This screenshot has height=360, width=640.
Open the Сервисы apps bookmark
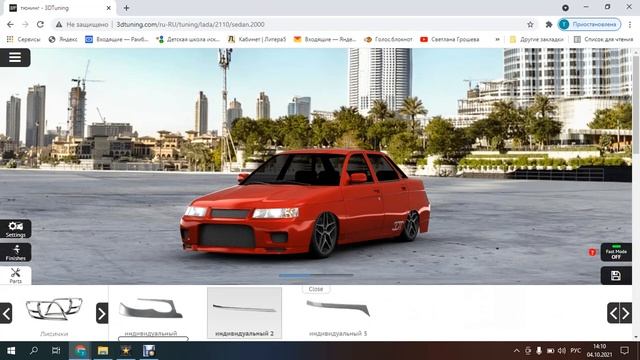(x=23, y=39)
